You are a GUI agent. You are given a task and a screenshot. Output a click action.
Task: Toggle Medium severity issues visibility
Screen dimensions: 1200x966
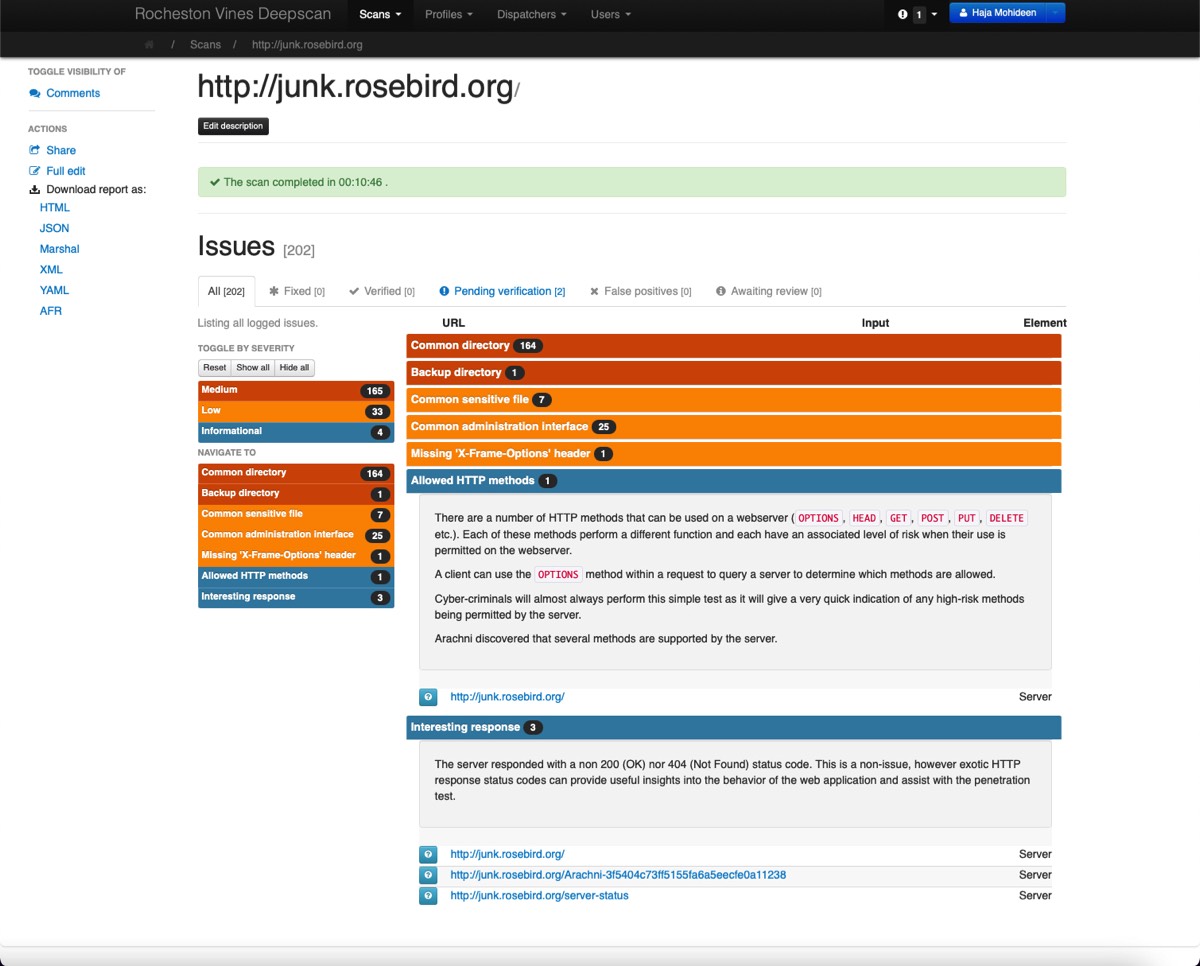tap(295, 390)
